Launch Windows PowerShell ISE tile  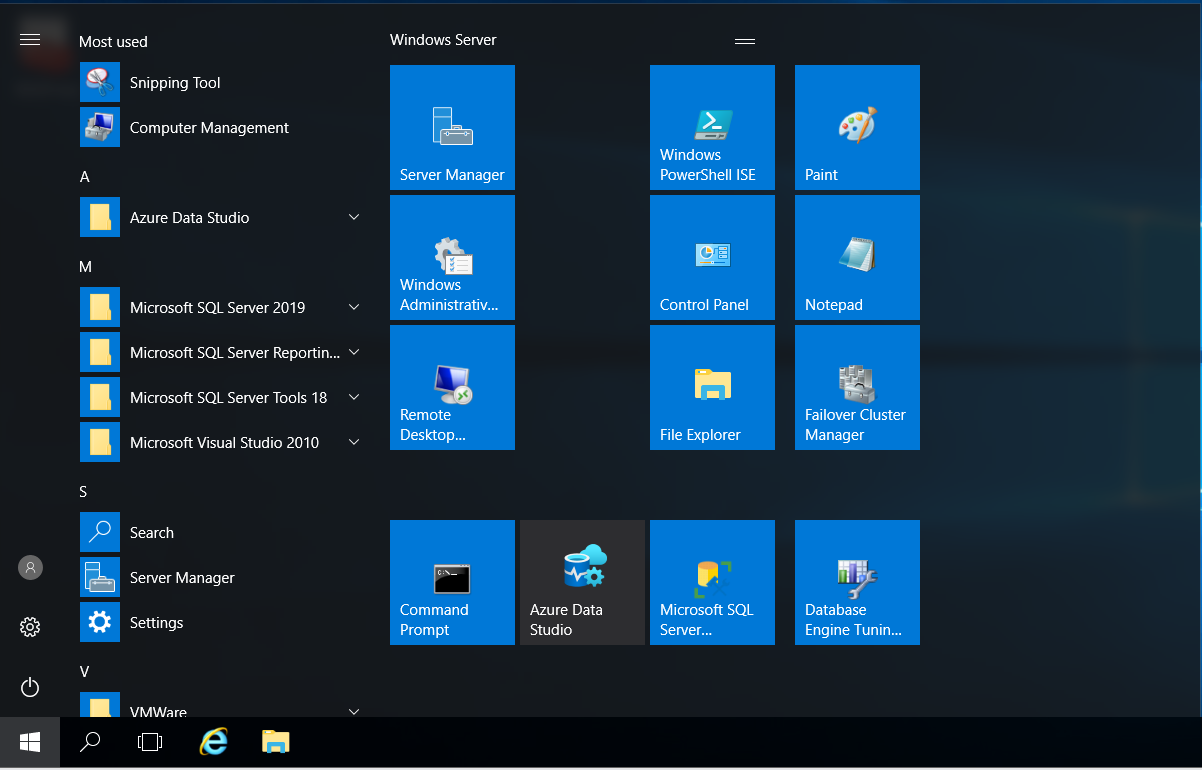click(712, 127)
